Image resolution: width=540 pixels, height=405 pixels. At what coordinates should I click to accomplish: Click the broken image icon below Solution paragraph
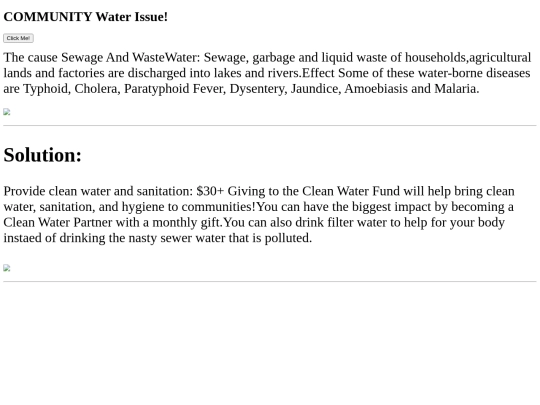point(7,268)
